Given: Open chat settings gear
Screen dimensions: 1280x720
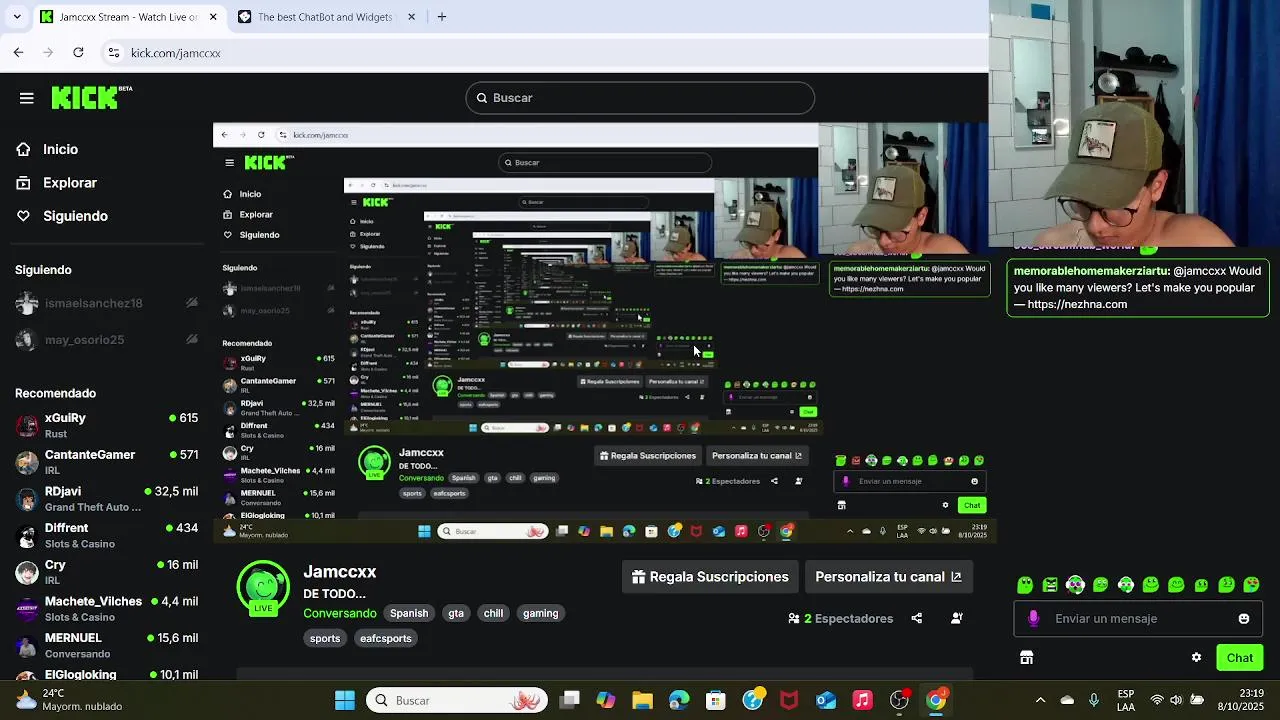Looking at the screenshot, I should coord(1196,658).
